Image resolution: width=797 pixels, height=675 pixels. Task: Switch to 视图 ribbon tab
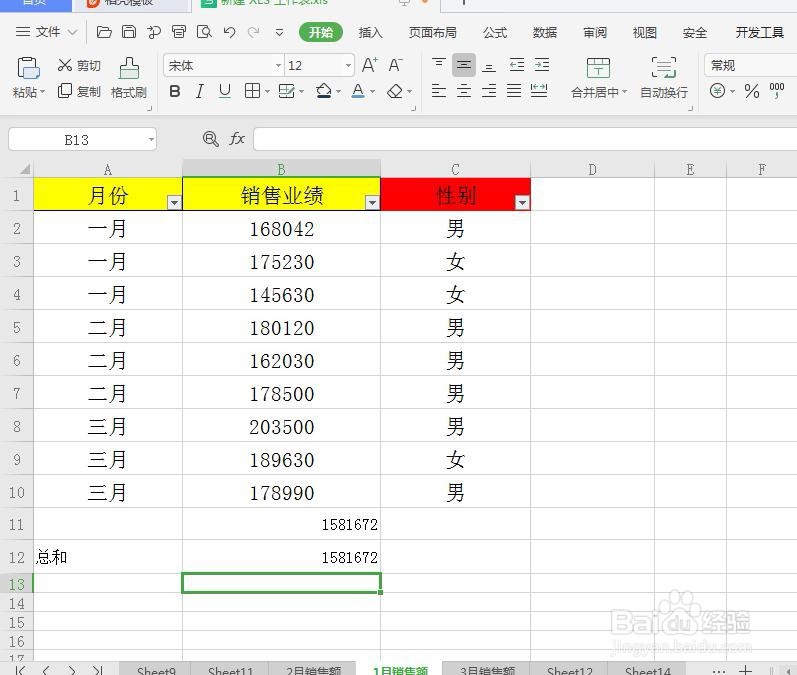tap(645, 33)
